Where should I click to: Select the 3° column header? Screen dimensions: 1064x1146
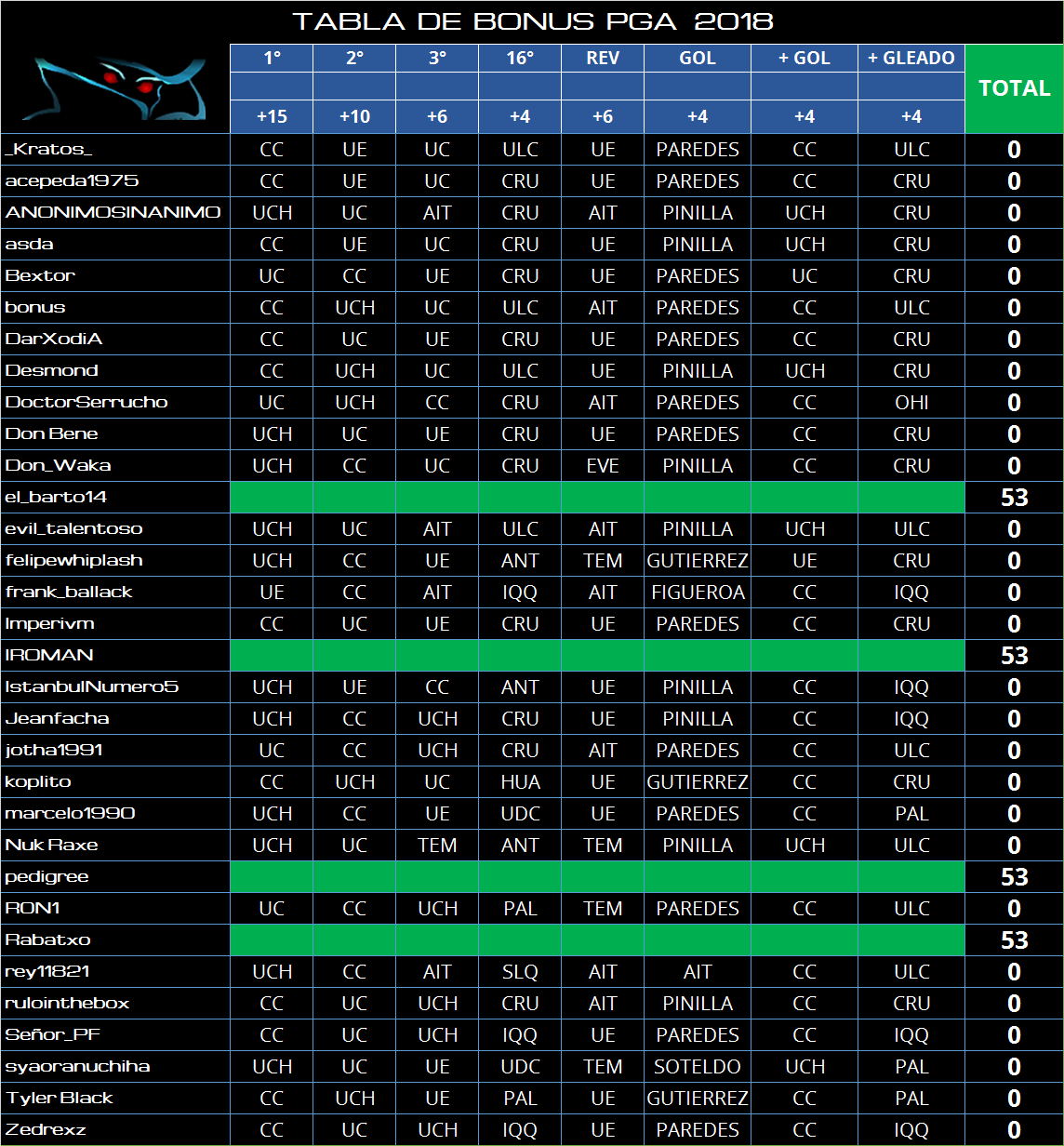click(x=437, y=58)
